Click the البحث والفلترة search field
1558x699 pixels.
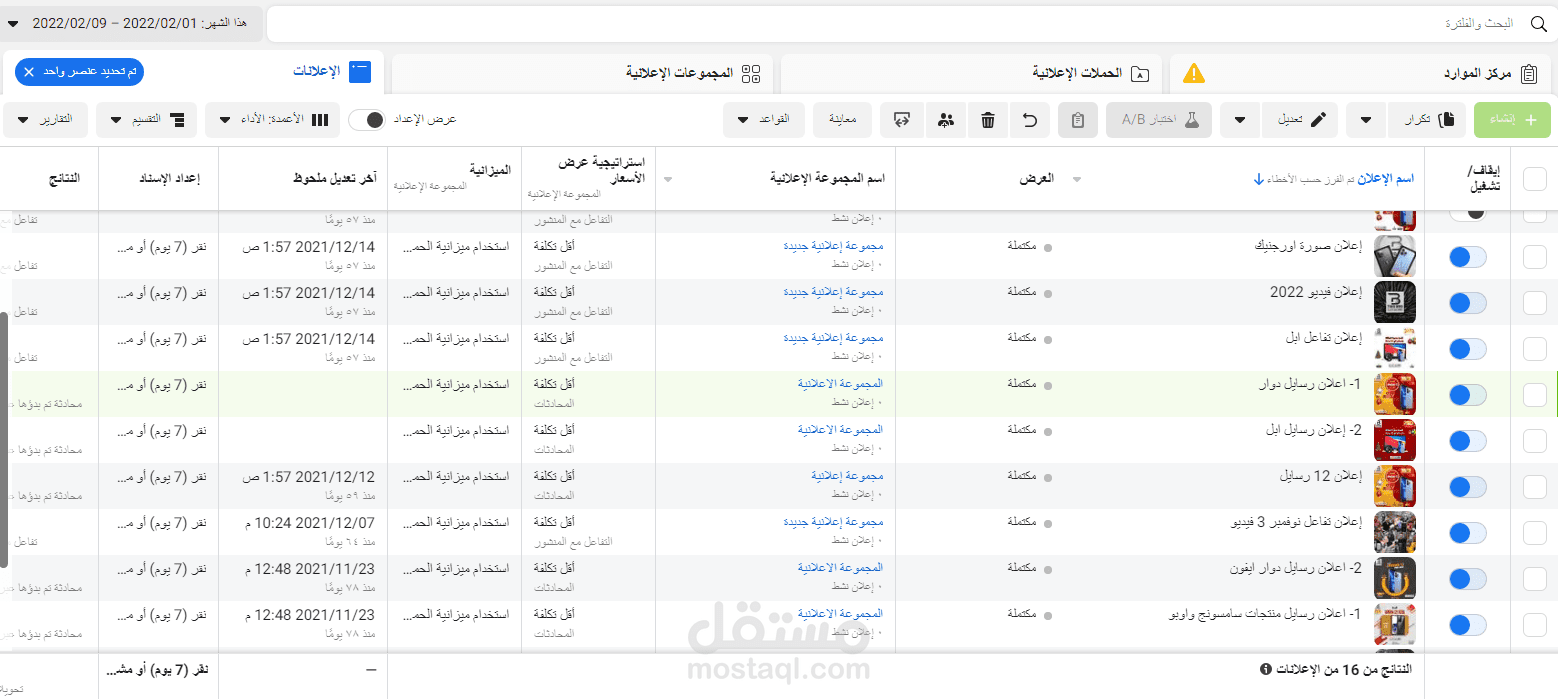(x=1480, y=22)
